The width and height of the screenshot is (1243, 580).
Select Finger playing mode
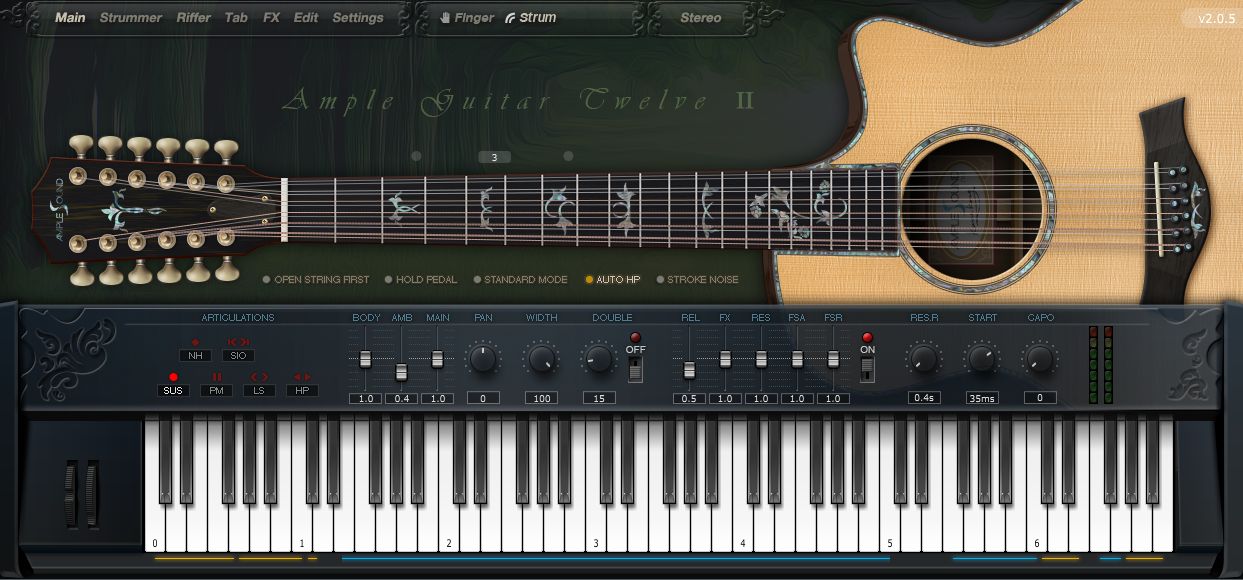tap(466, 18)
